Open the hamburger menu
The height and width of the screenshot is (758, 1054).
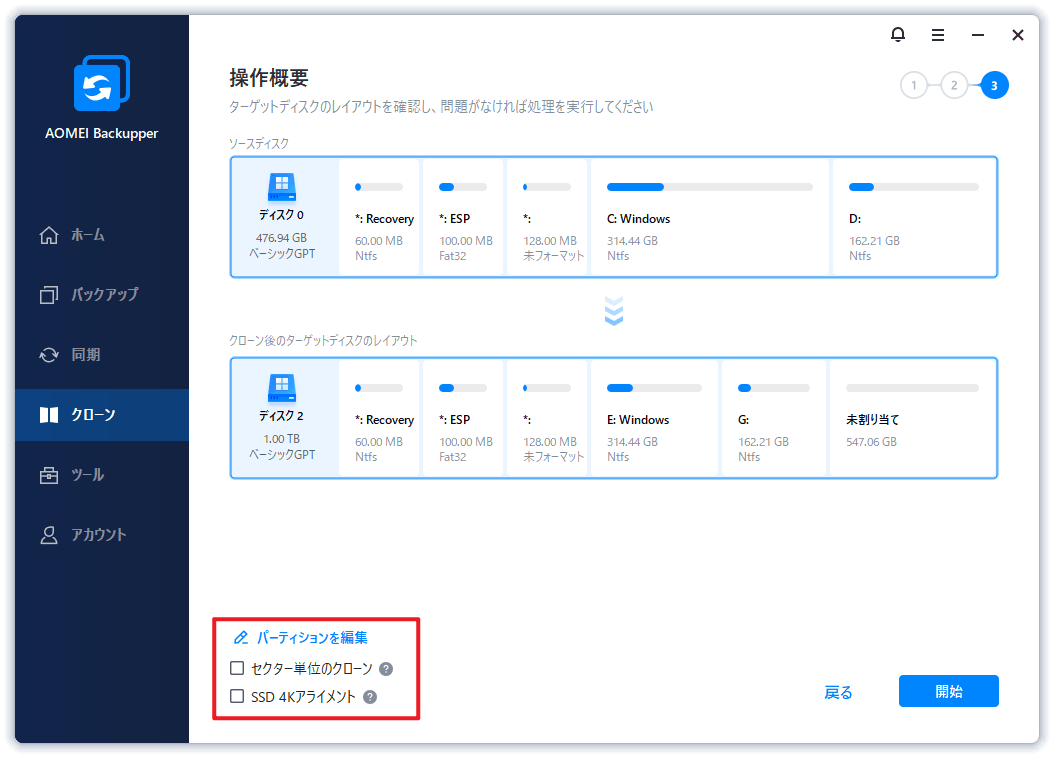[937, 34]
